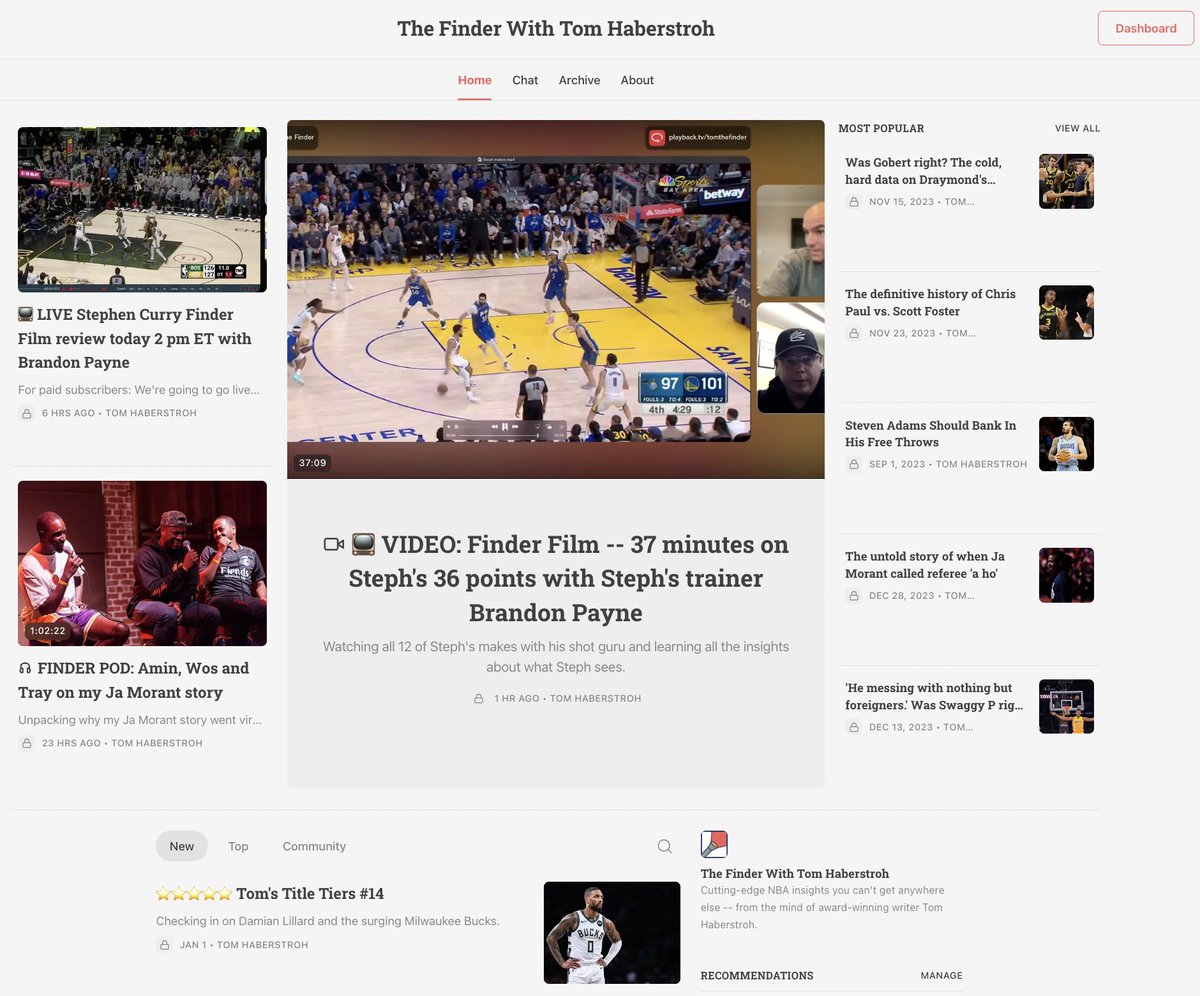Open the post search magnifier icon

click(x=664, y=846)
